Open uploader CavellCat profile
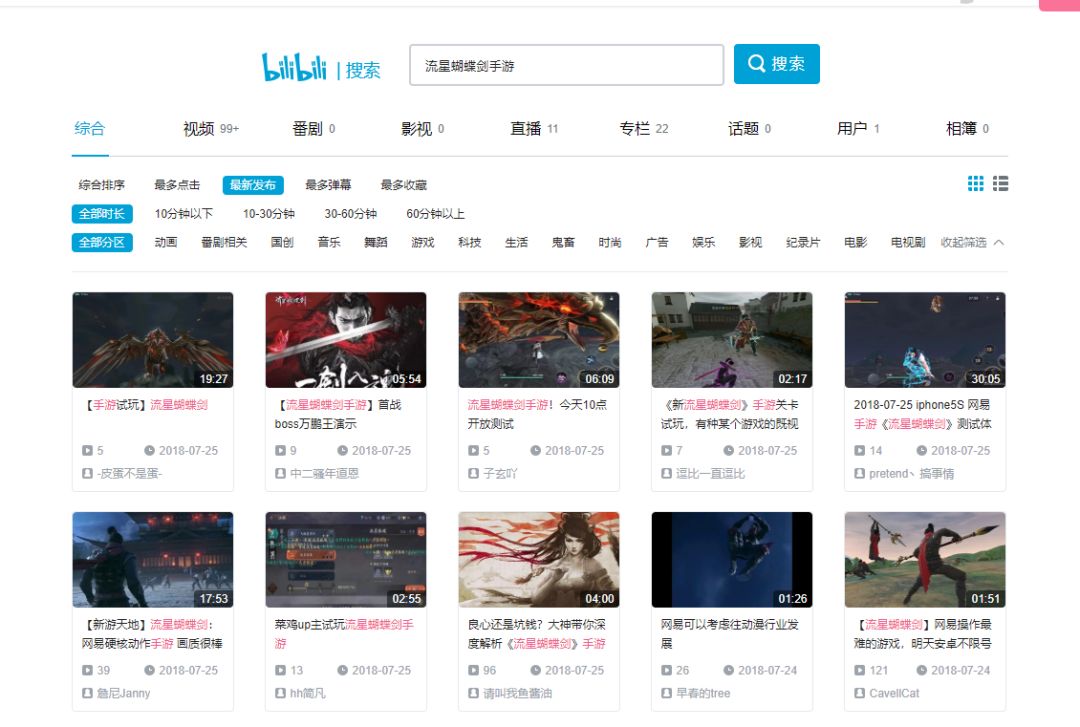Viewport: 1080px width, 727px height. point(894,693)
